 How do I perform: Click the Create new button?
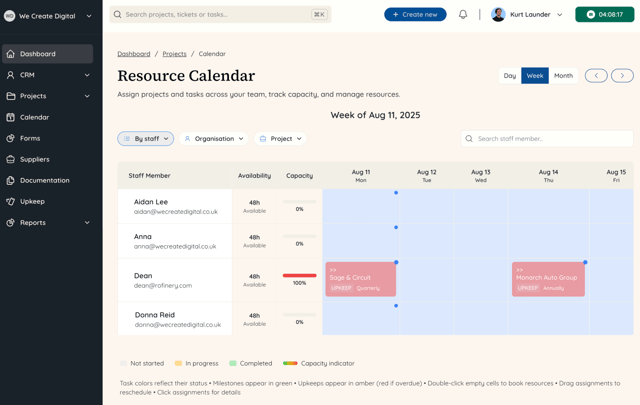[415, 15]
